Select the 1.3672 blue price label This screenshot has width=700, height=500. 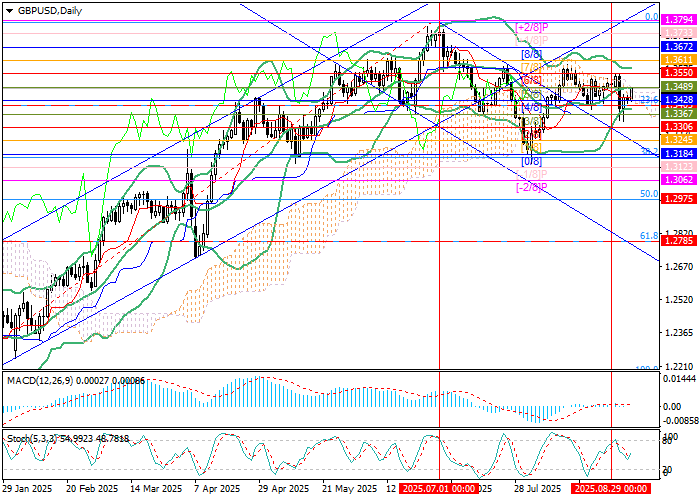coord(679,46)
